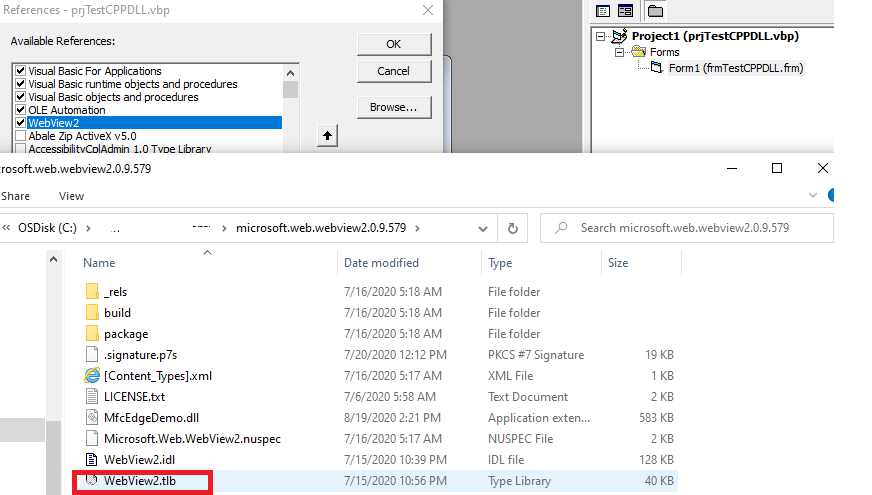Collapse the Forms tree node
The width and height of the screenshot is (872, 495).
coord(619,52)
